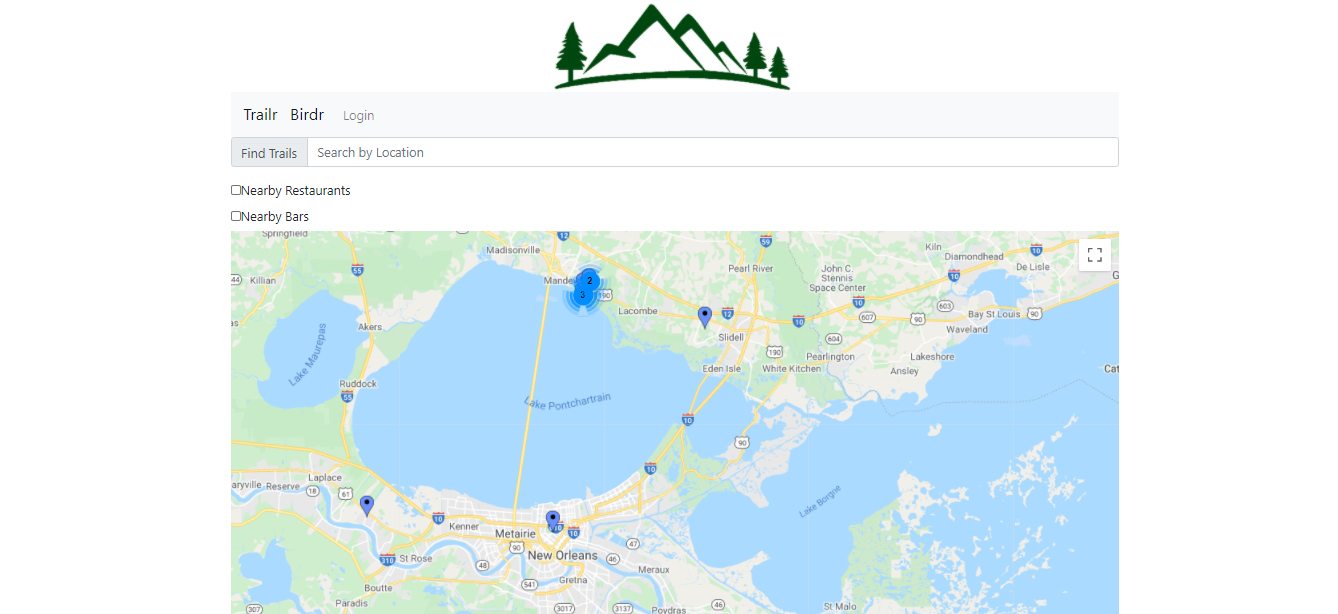
Task: Click the mountain logo at top
Action: [x=673, y=46]
